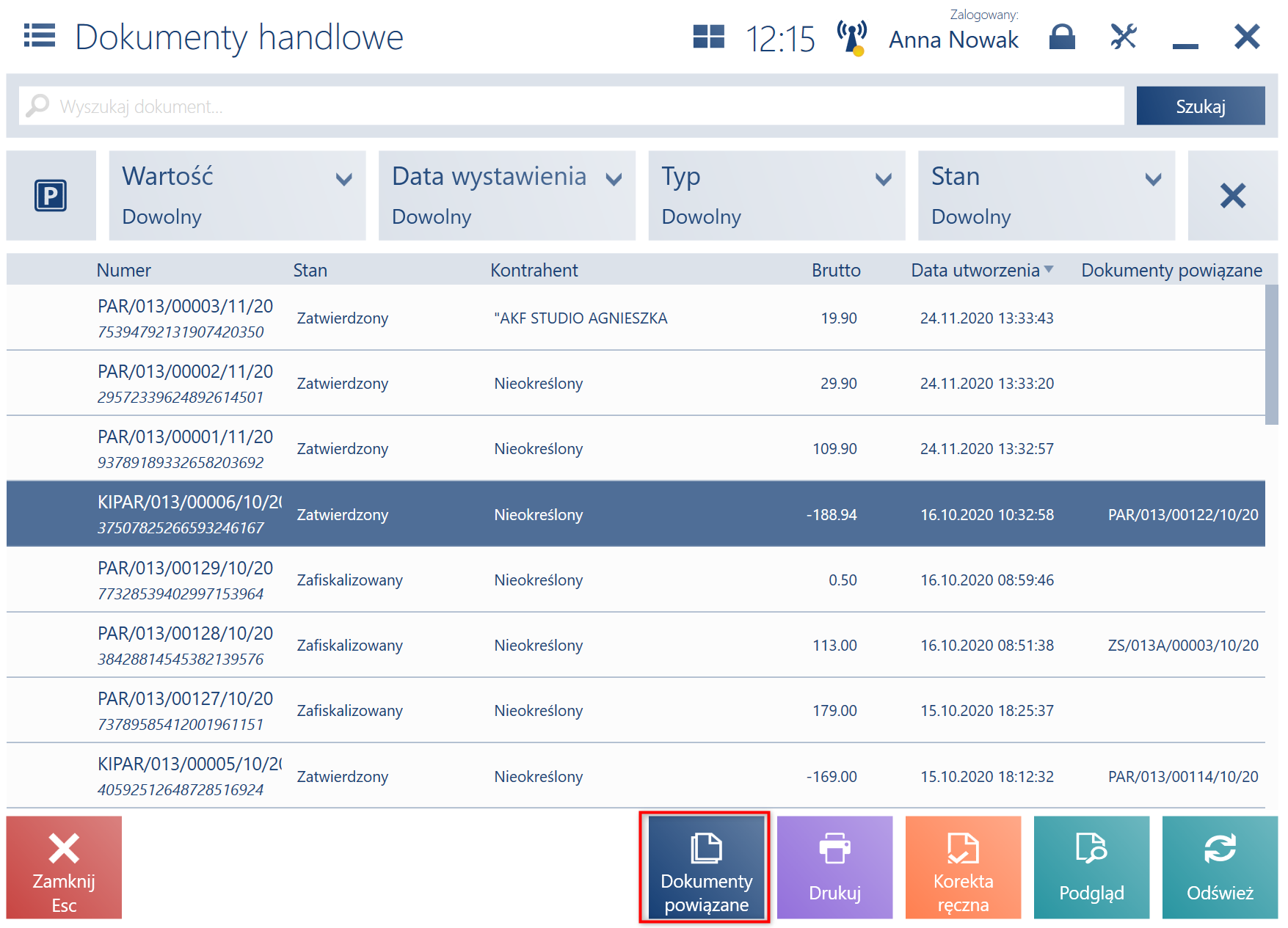
Task: Minimize the application window
Action: [1185, 46]
